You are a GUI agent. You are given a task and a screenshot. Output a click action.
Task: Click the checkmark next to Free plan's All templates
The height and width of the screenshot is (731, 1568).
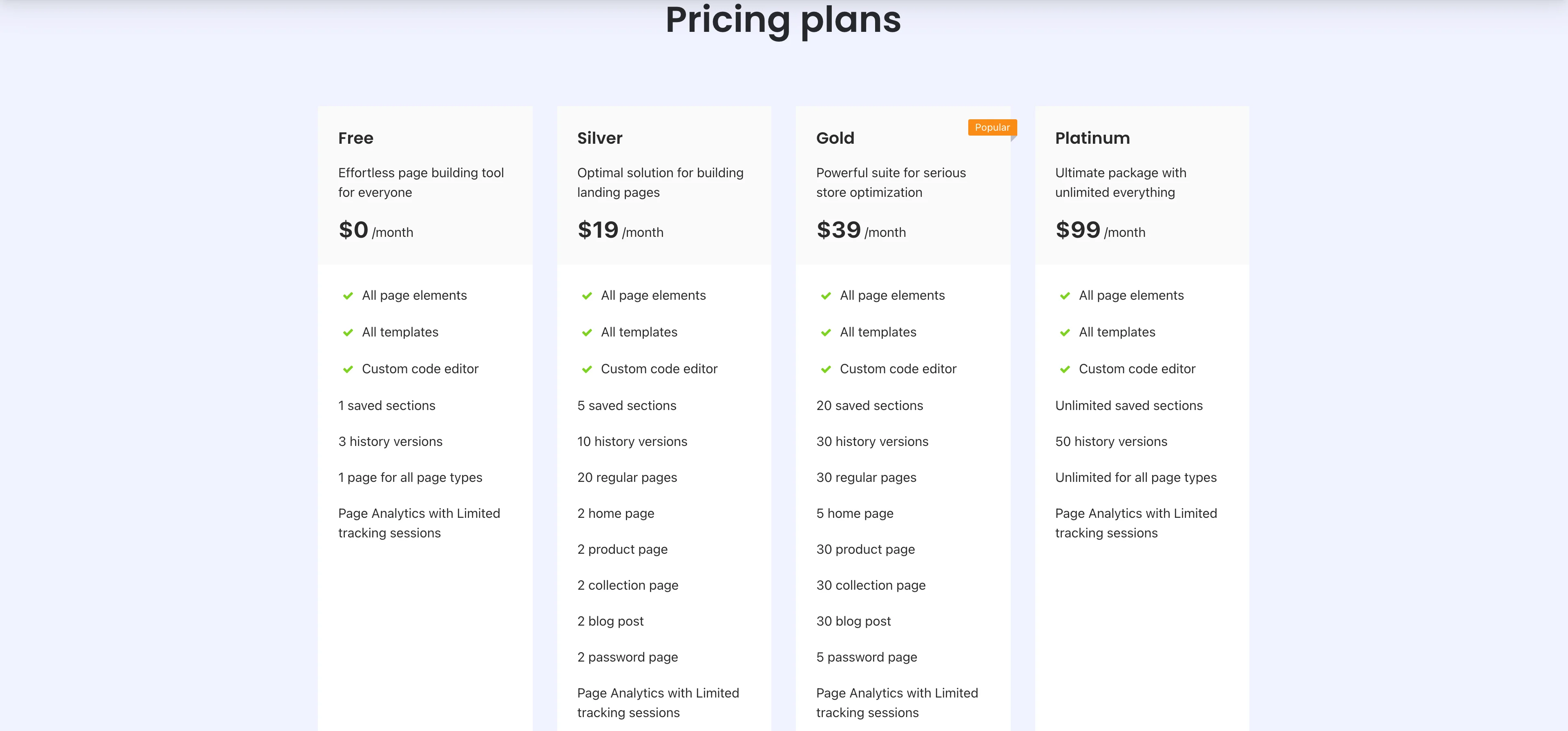(348, 332)
